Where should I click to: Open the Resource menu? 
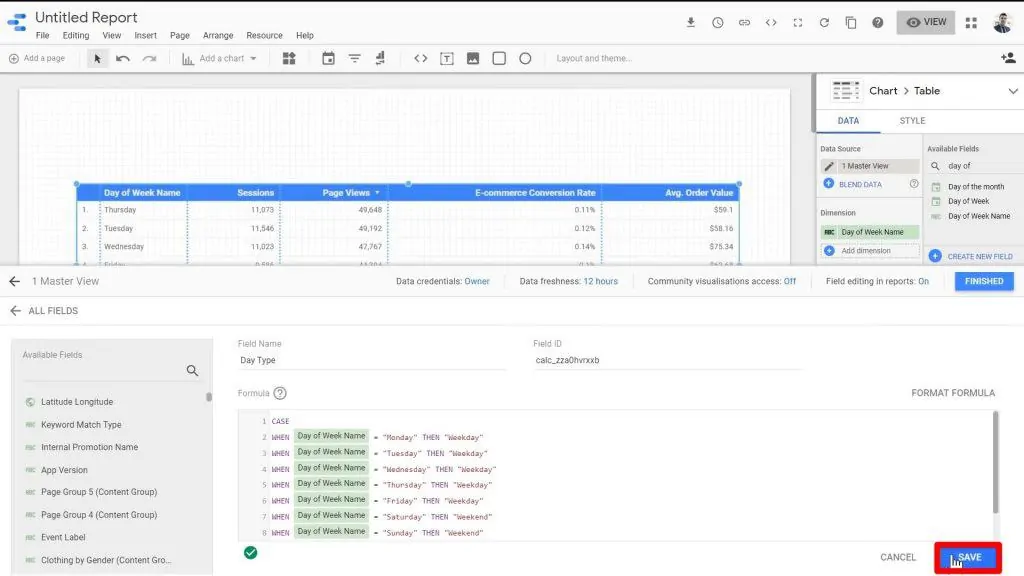coord(264,34)
